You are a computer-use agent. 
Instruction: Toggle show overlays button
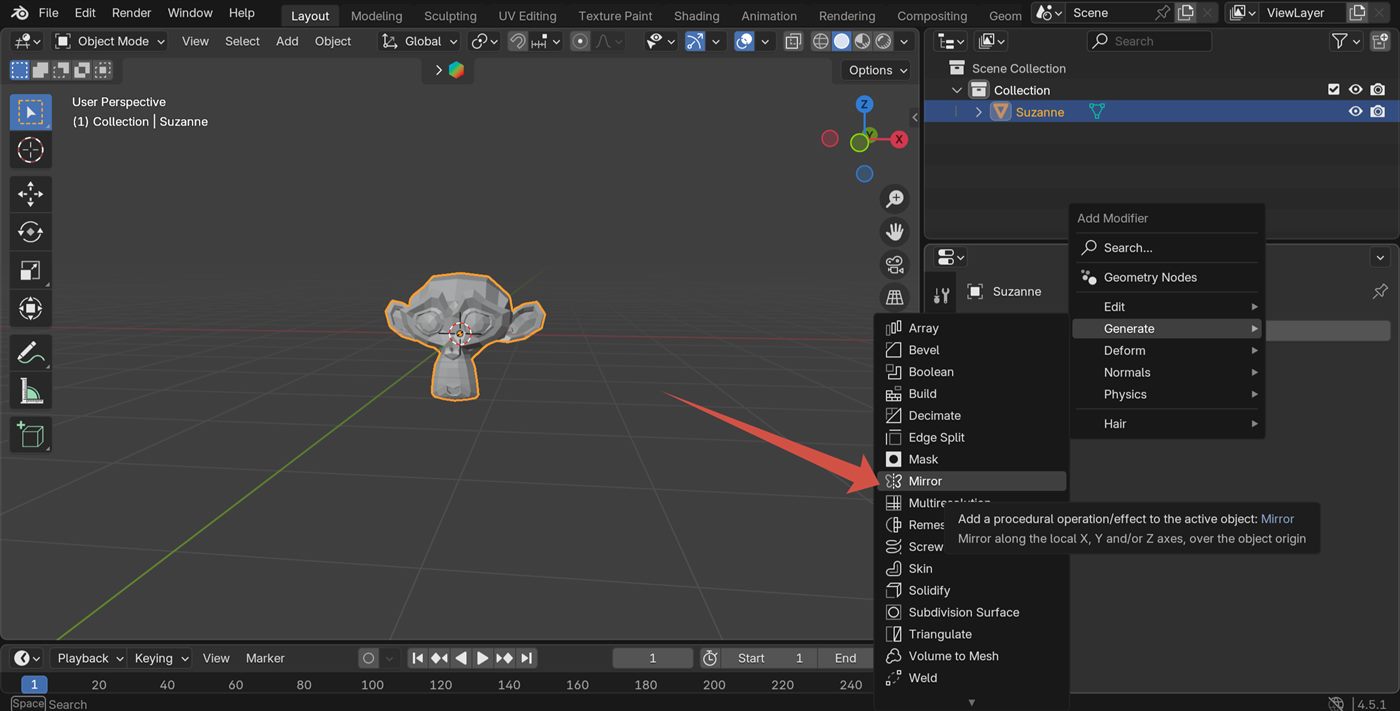(744, 41)
